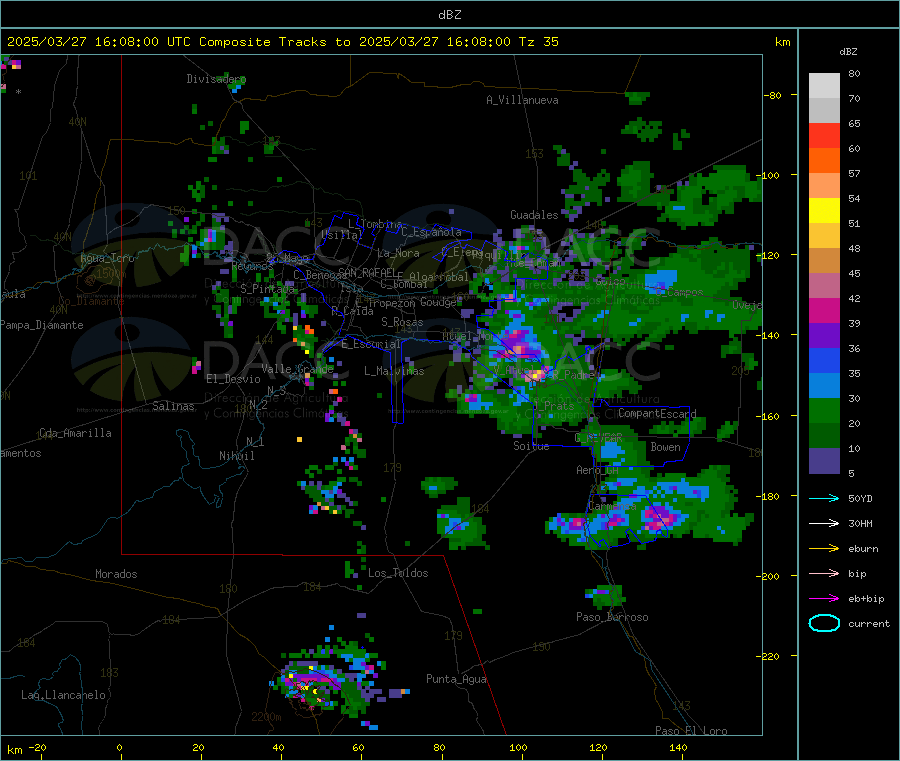Click the white 30HM arrow symbol
The image size is (900, 761).
[x=824, y=523]
